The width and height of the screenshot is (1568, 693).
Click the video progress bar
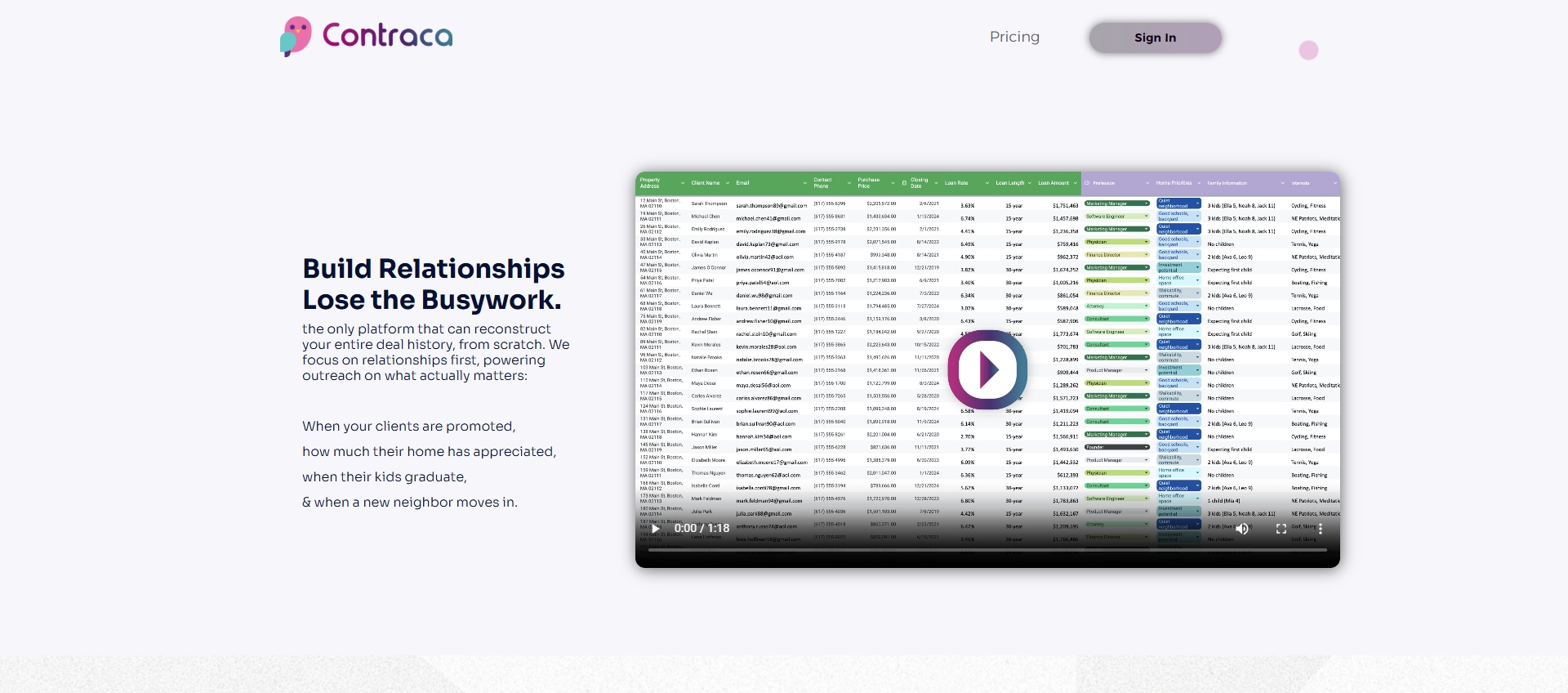pos(987,550)
